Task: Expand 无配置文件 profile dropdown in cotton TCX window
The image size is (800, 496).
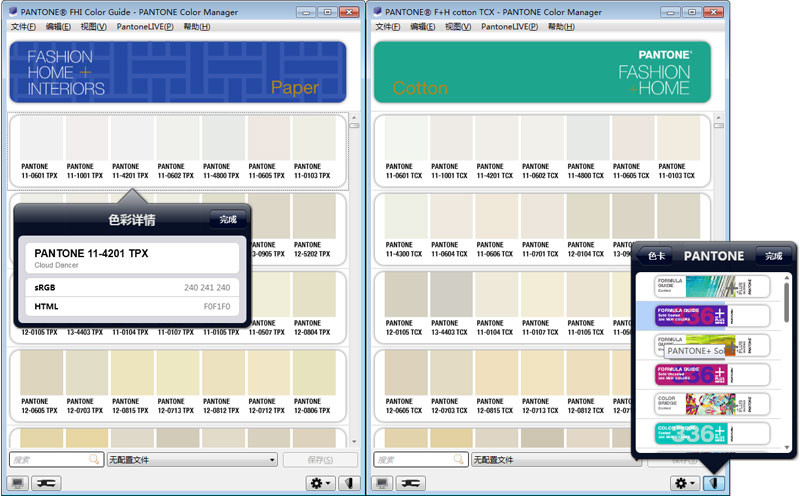Action: [556, 460]
